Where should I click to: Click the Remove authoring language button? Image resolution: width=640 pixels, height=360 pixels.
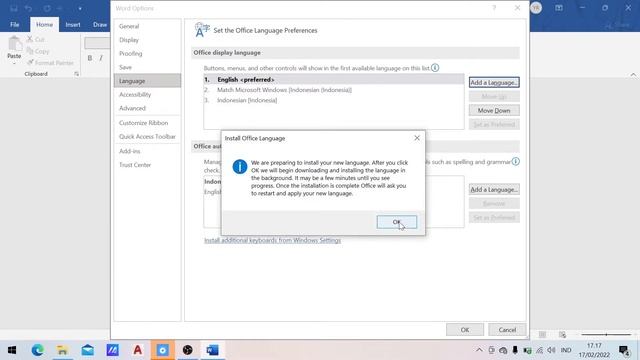[x=494, y=204]
